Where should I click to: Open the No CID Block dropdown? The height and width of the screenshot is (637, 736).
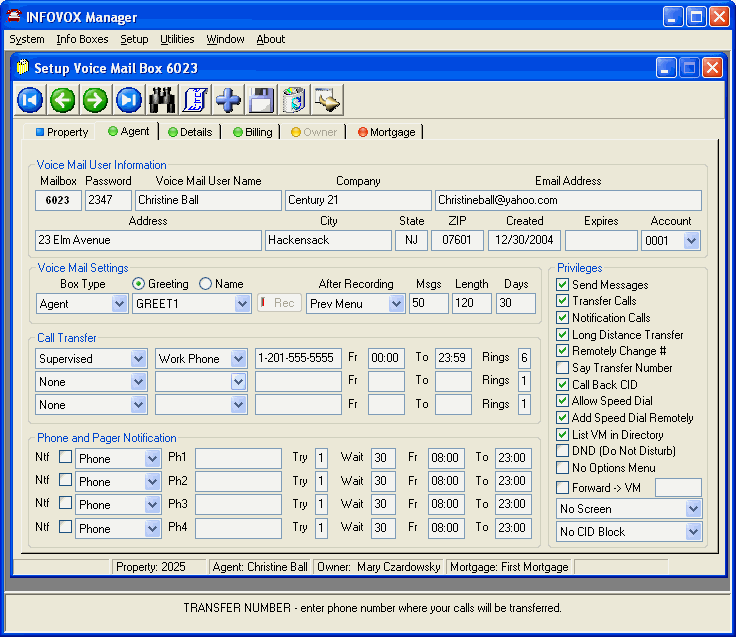coord(693,531)
